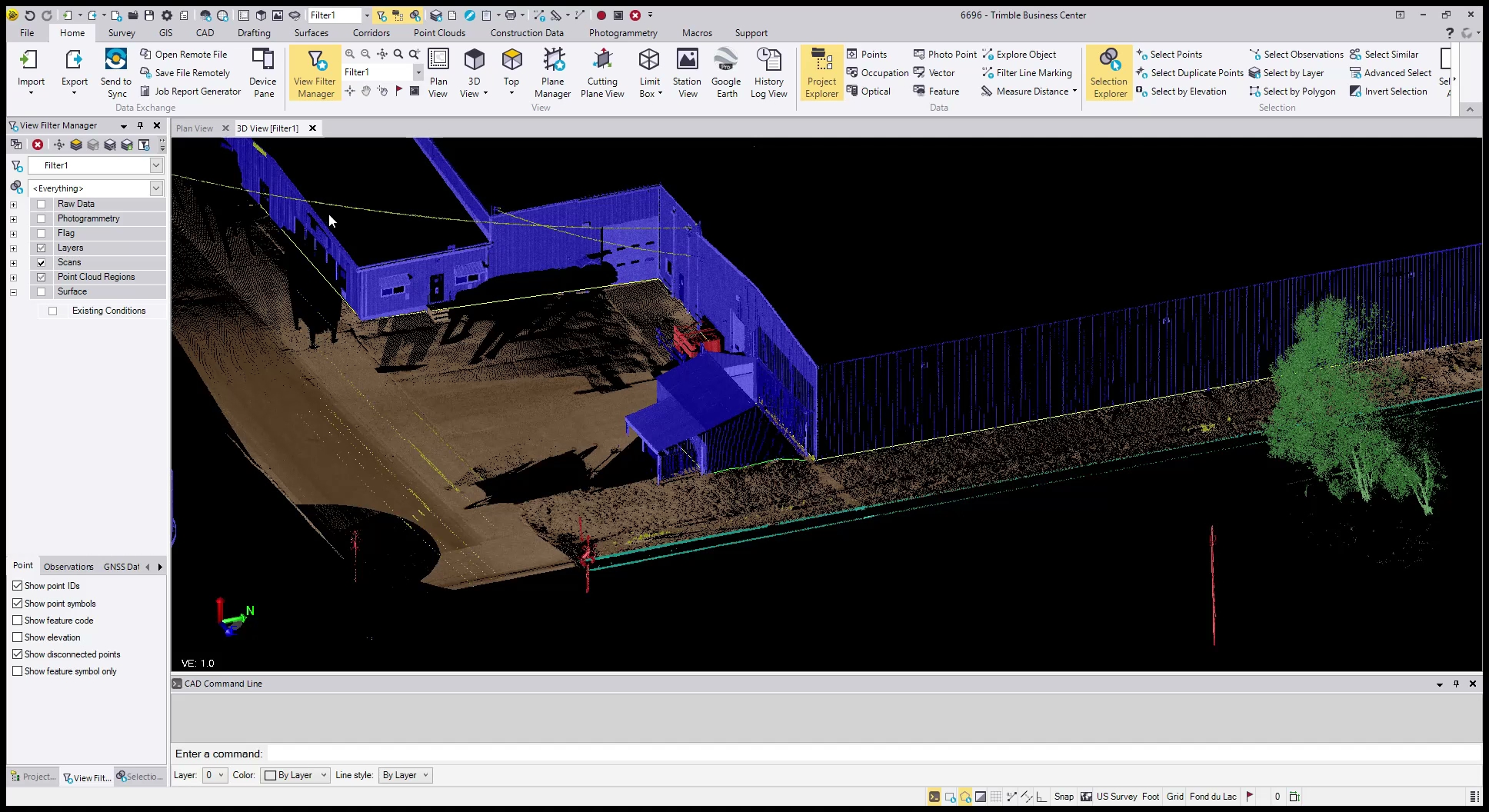Screen dimensions: 1489x812
Task: Open the <Everything> dropdown
Action: pos(155,188)
